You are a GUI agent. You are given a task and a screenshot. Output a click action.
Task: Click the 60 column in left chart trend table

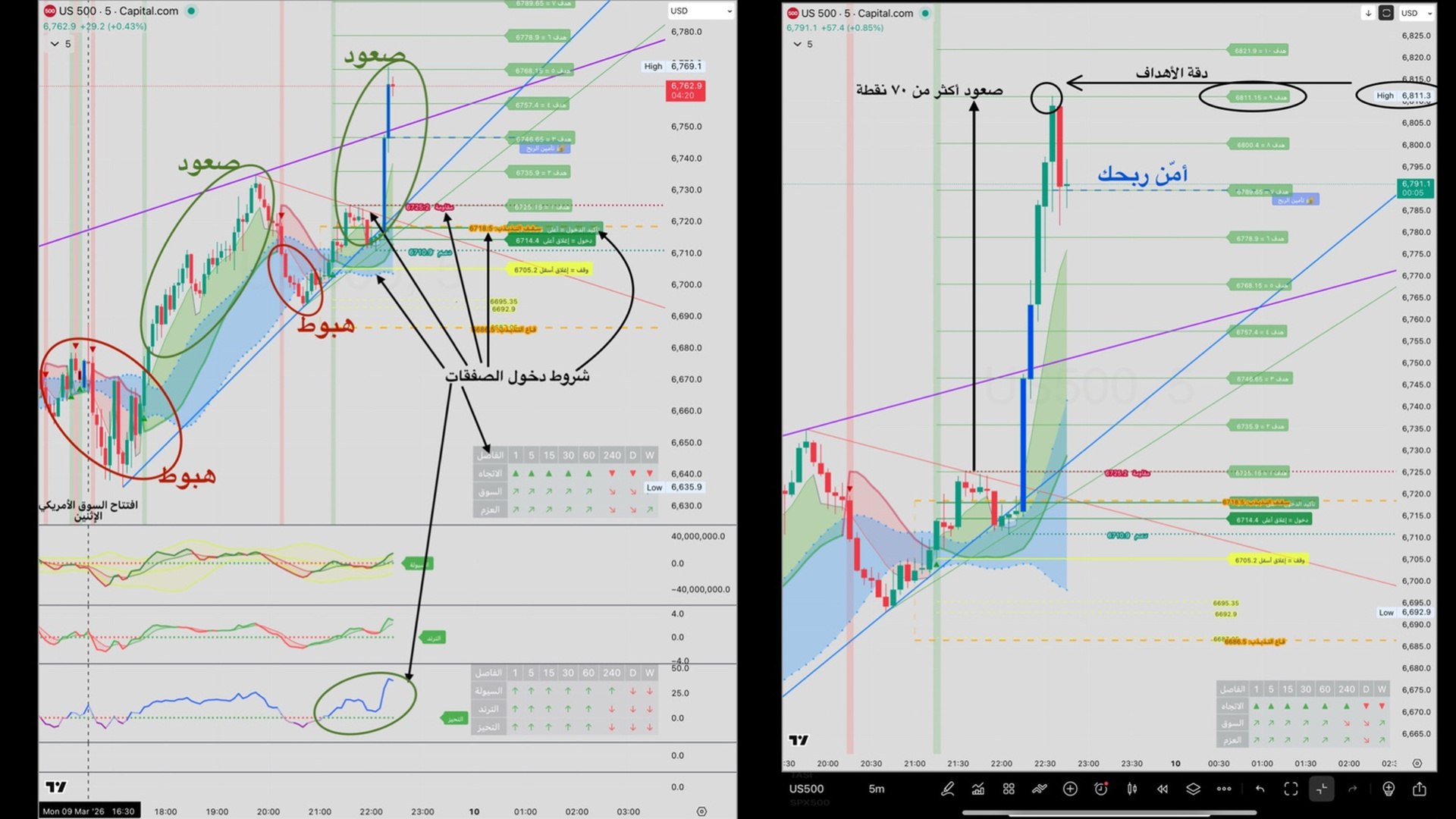pyautogui.click(x=588, y=455)
